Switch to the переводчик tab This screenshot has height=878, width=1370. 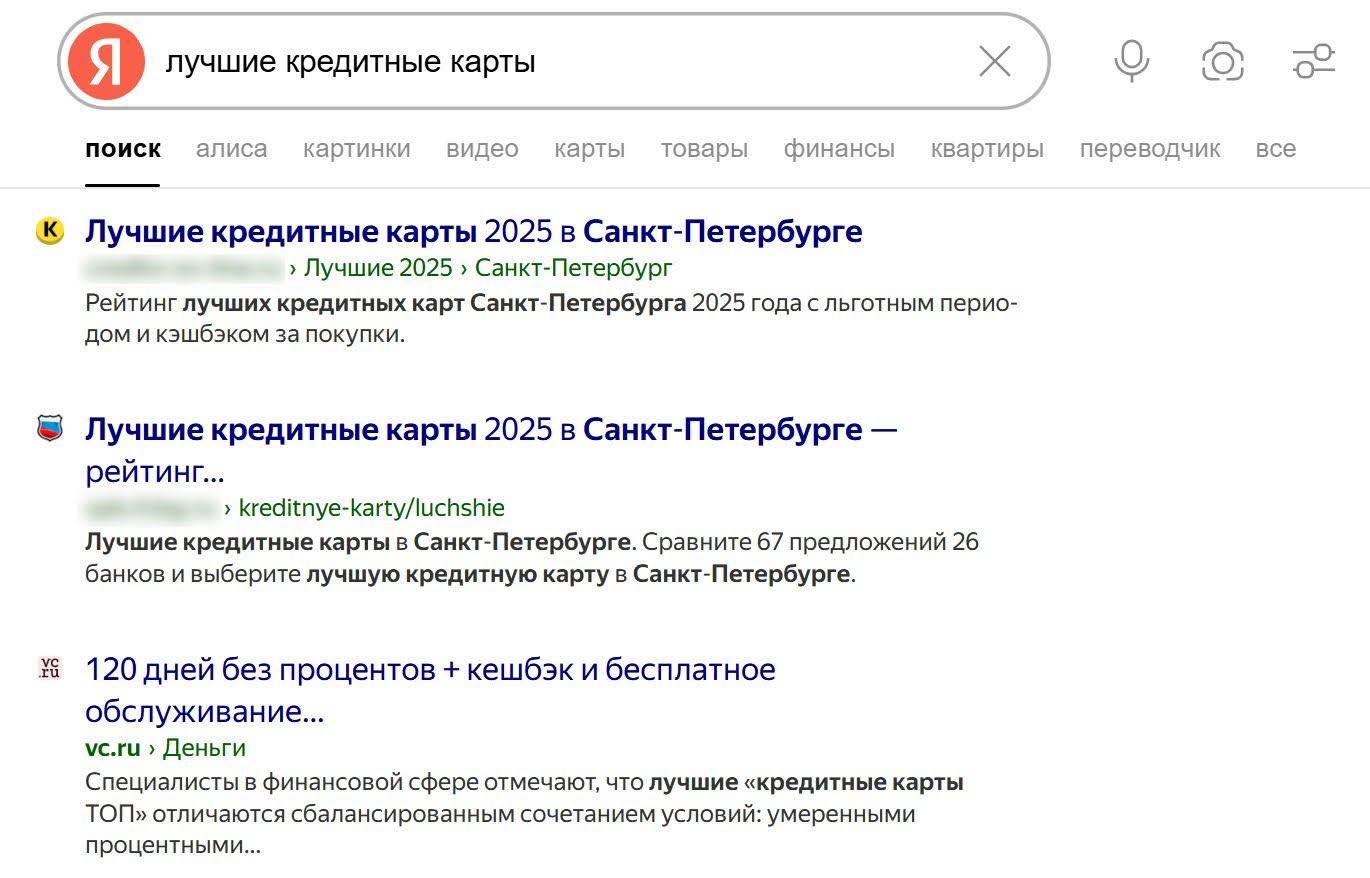(1150, 148)
